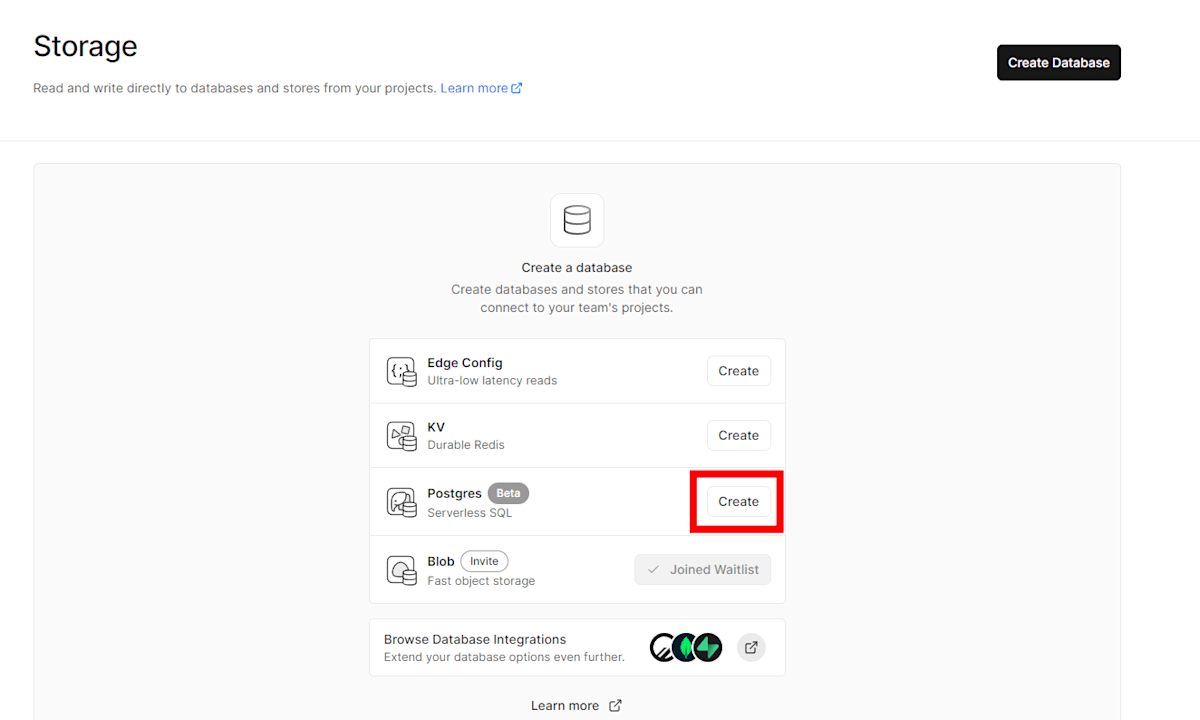The width and height of the screenshot is (1200, 720).
Task: Open the bottom Learn more link
Action: [576, 705]
